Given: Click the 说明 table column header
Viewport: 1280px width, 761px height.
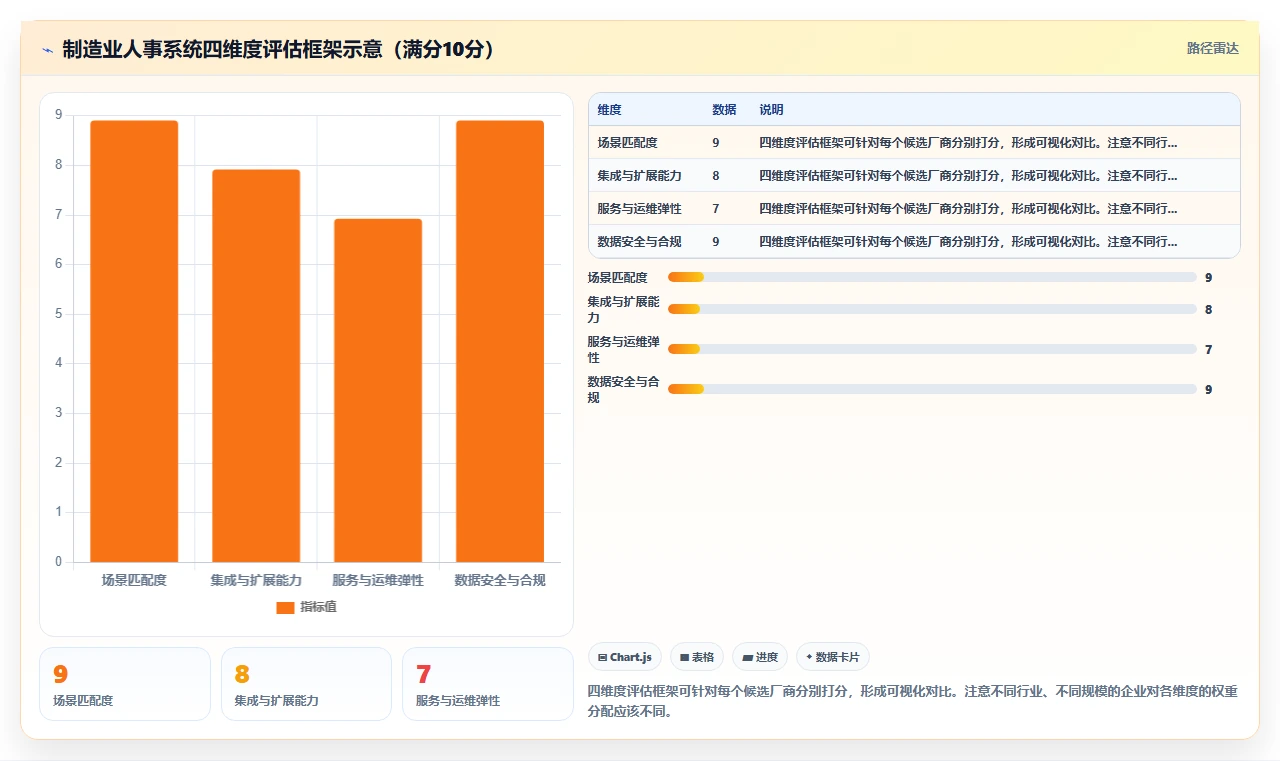Looking at the screenshot, I should [x=771, y=109].
